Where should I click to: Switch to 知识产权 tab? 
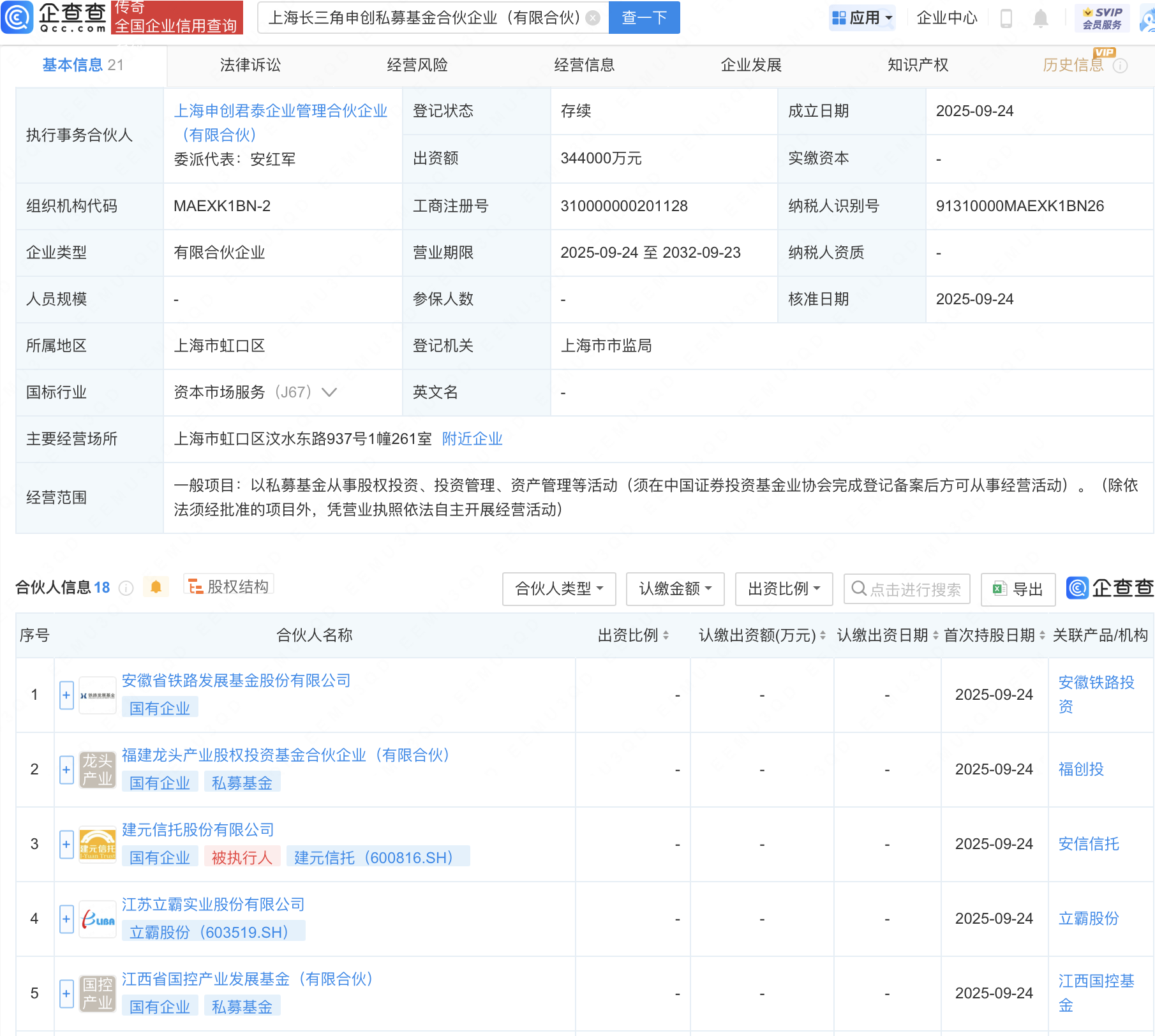[918, 65]
